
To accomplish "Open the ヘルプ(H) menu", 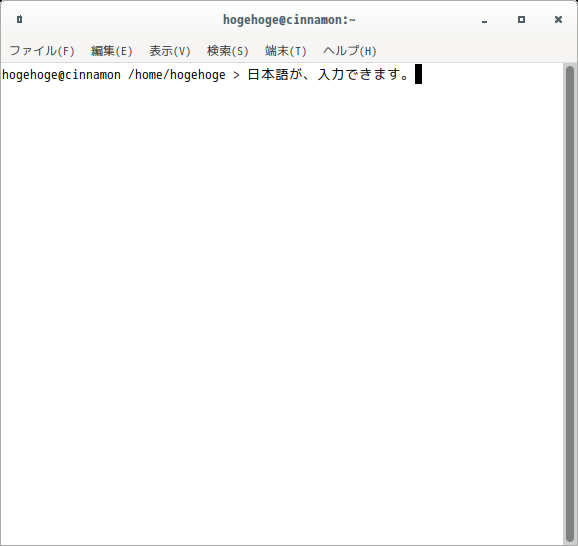I will 349,51.
